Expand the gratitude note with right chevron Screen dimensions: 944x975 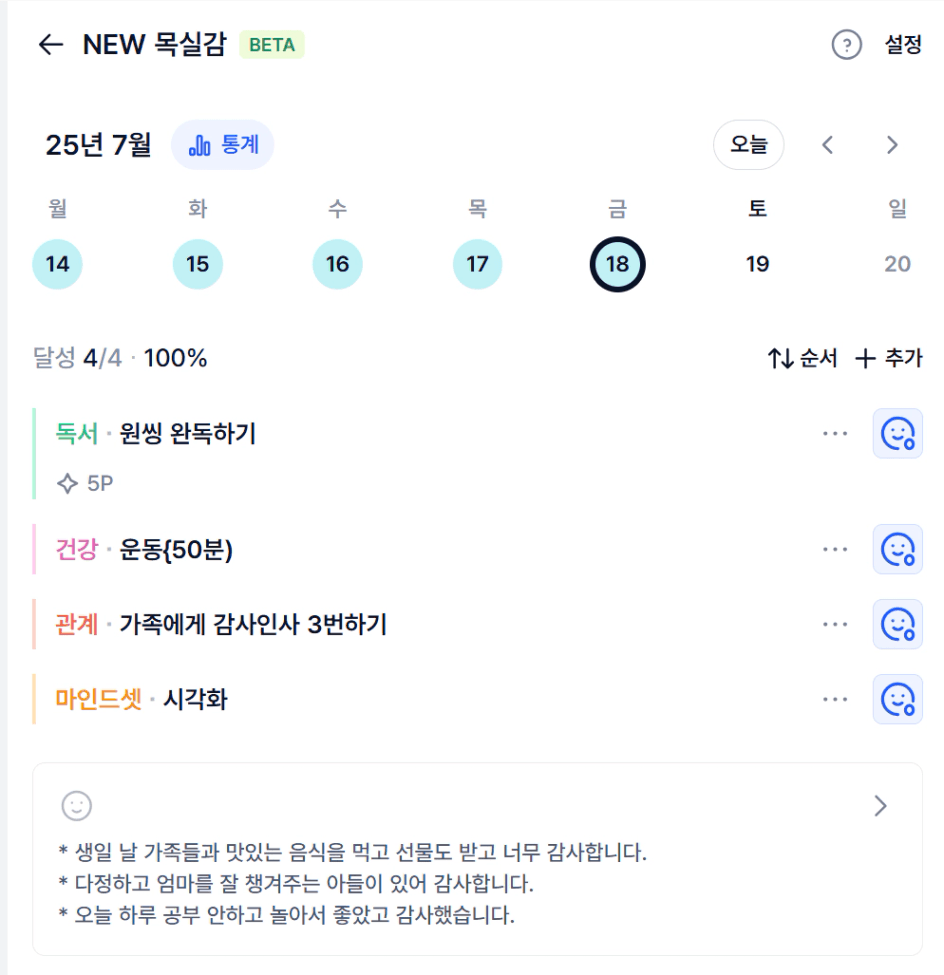pos(880,806)
